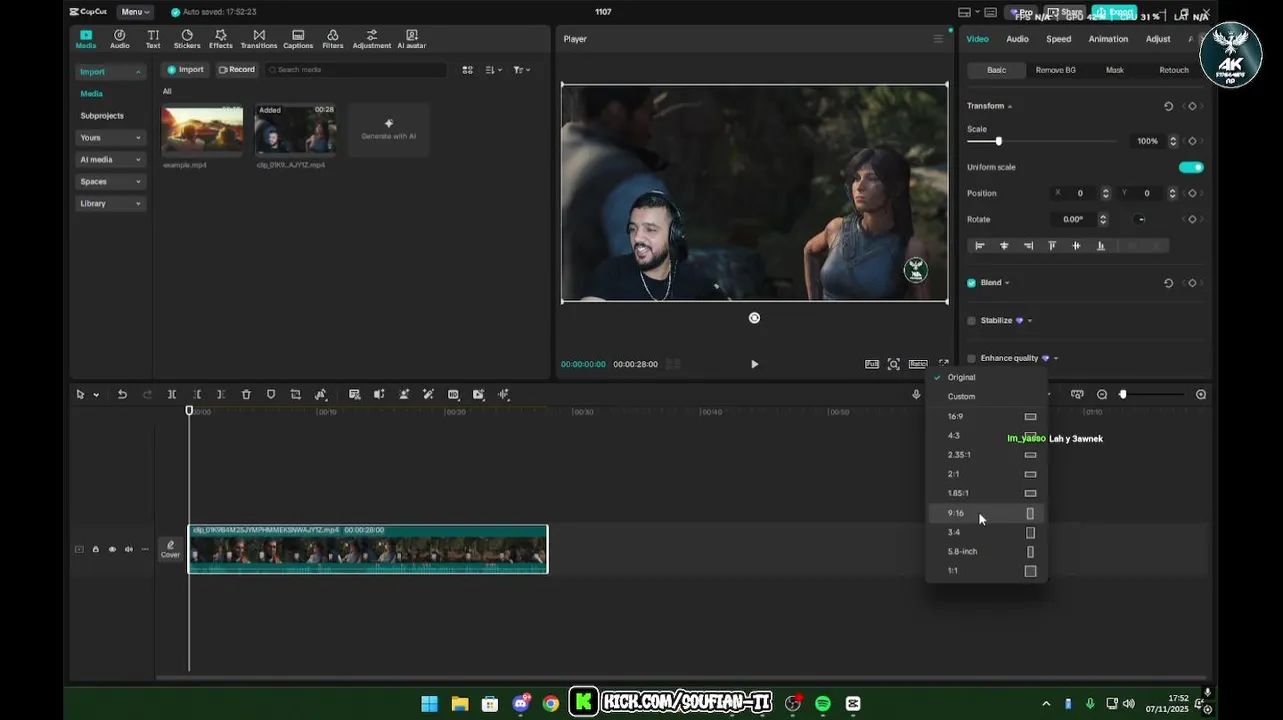Click the Scale slider handle
This screenshot has width=1283, height=720.
(998, 141)
